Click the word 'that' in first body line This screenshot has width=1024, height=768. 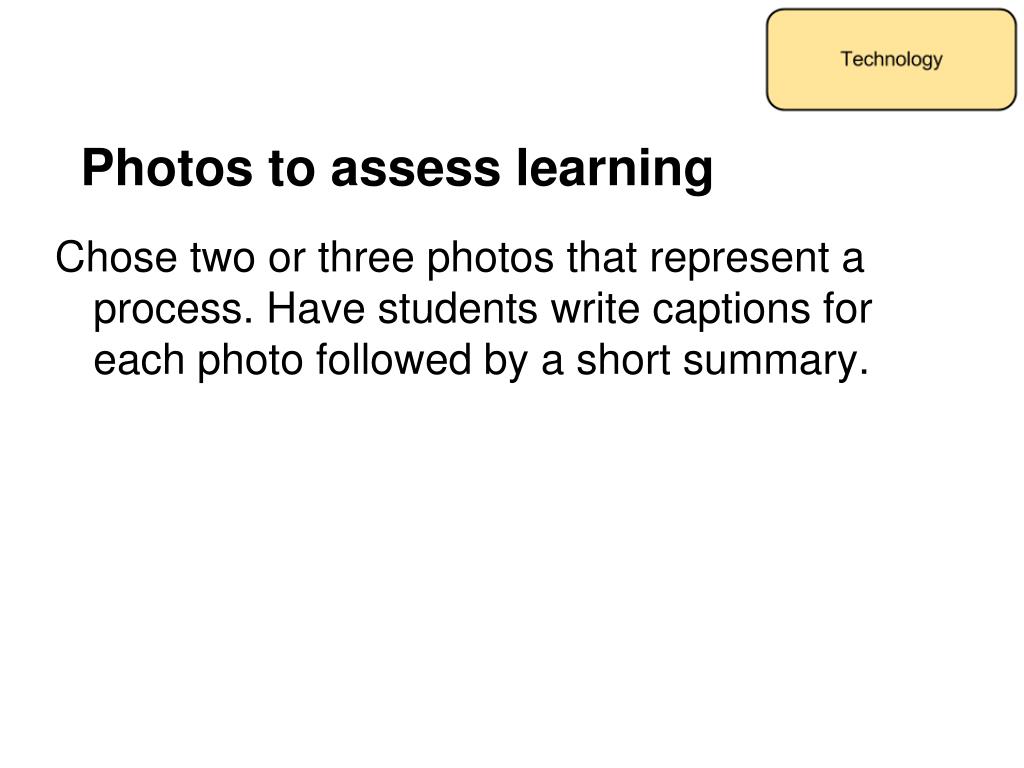click(x=601, y=257)
